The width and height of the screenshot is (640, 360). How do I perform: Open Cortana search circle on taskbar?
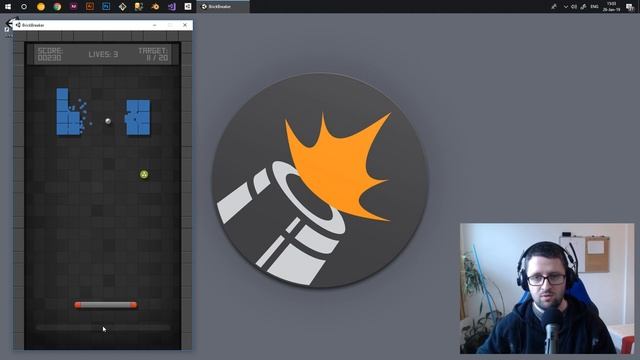point(24,7)
